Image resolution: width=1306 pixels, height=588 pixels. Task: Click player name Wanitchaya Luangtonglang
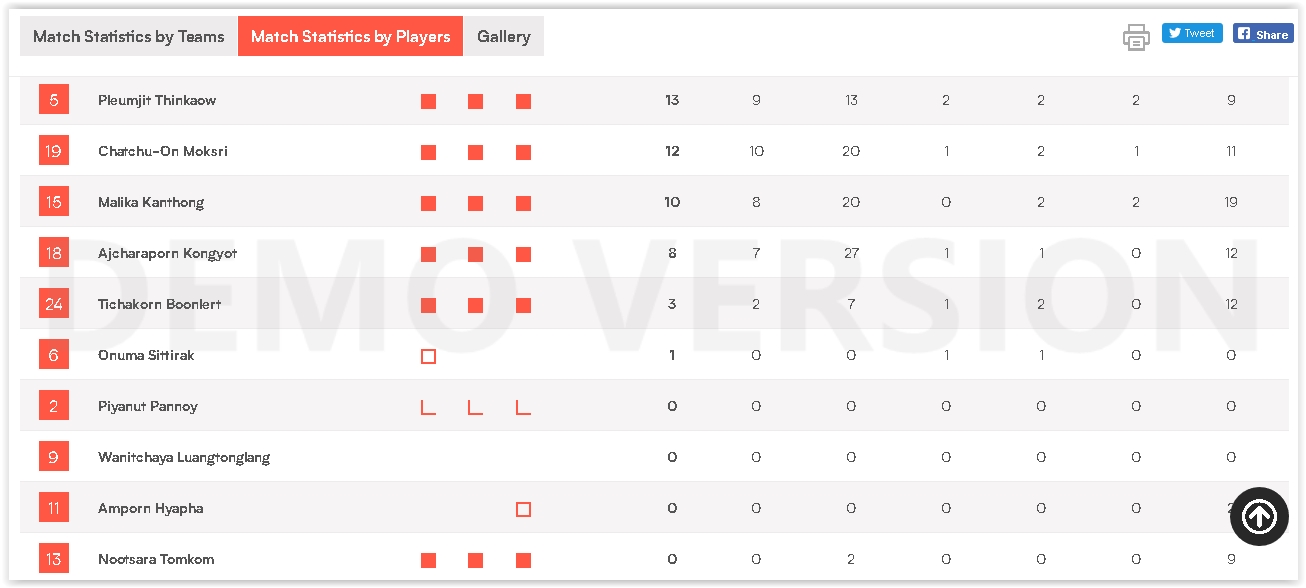184,457
